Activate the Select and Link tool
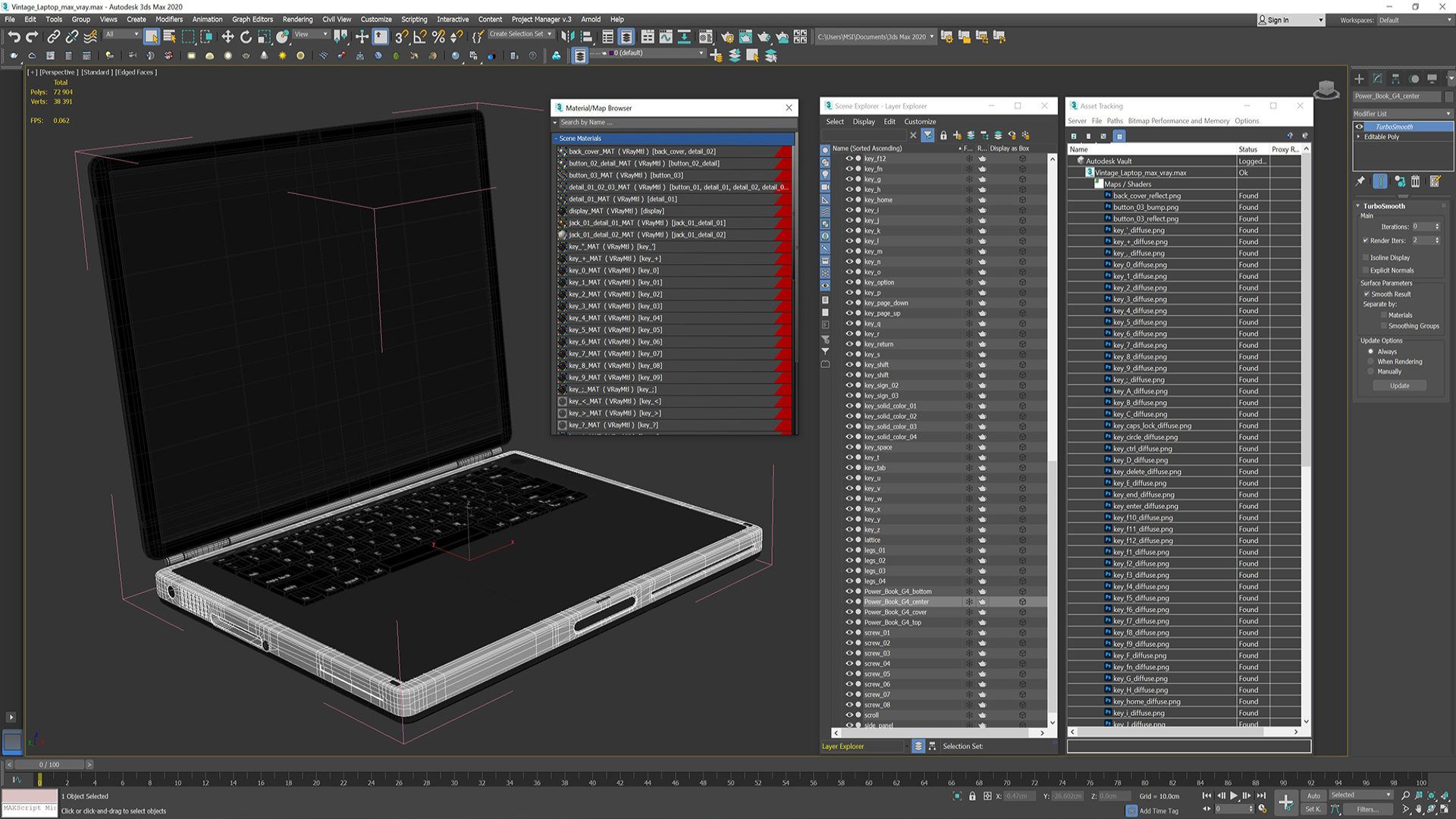Screen dimensions: 1456x819 click(54, 36)
